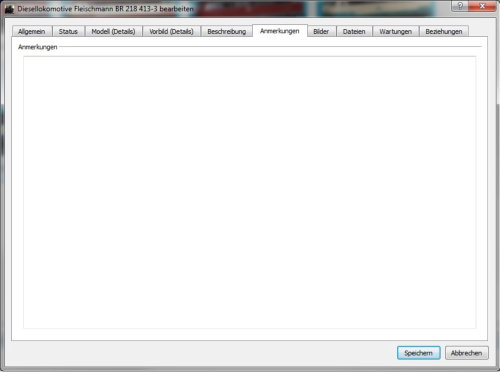Open the Beziehungen tab
The width and height of the screenshot is (500, 372).
(444, 31)
